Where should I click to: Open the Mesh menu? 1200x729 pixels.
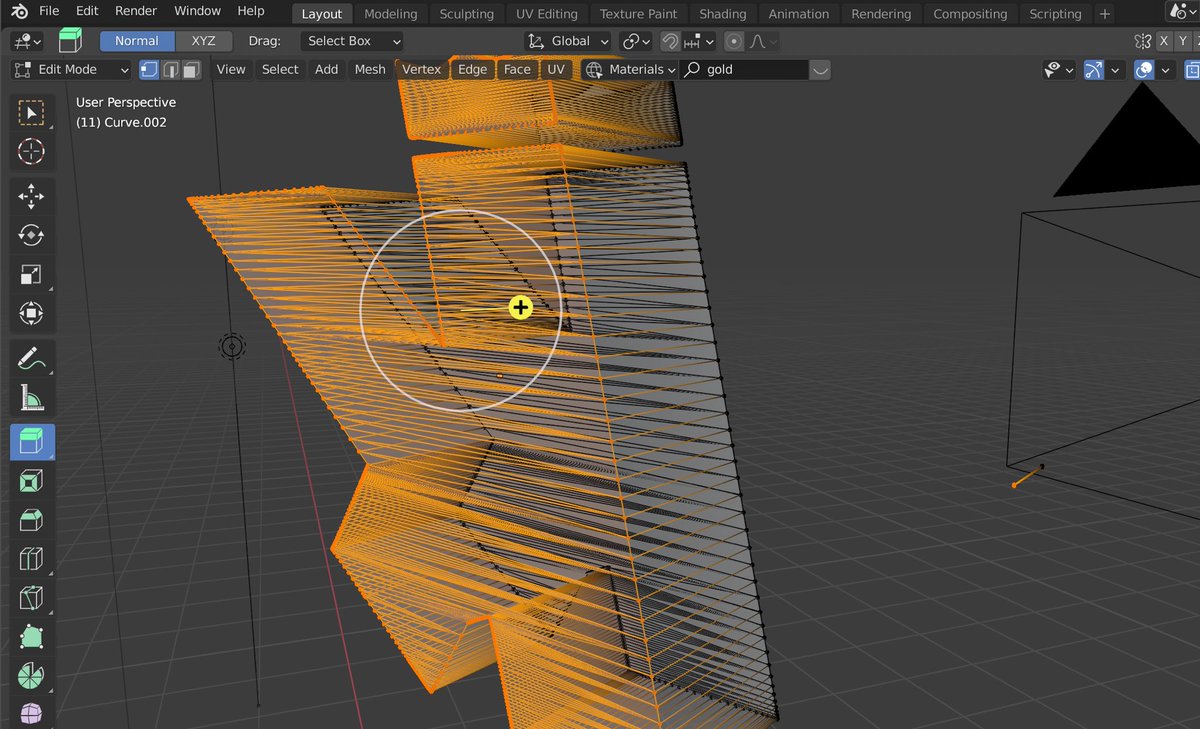click(370, 70)
